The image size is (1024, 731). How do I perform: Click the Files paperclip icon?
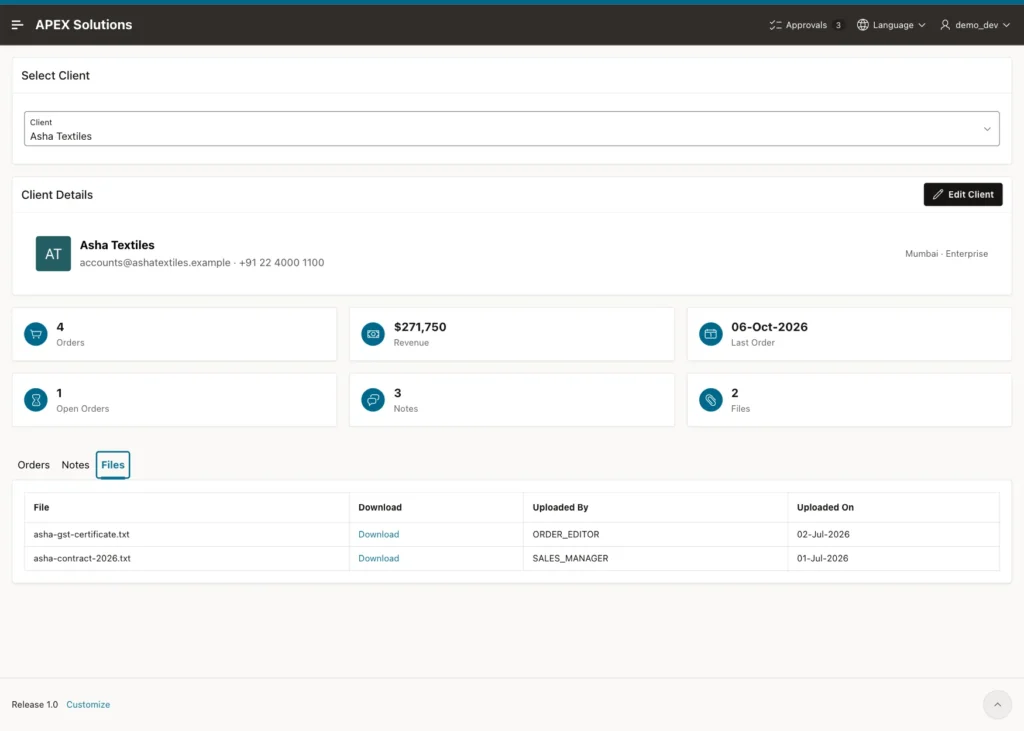tap(711, 400)
